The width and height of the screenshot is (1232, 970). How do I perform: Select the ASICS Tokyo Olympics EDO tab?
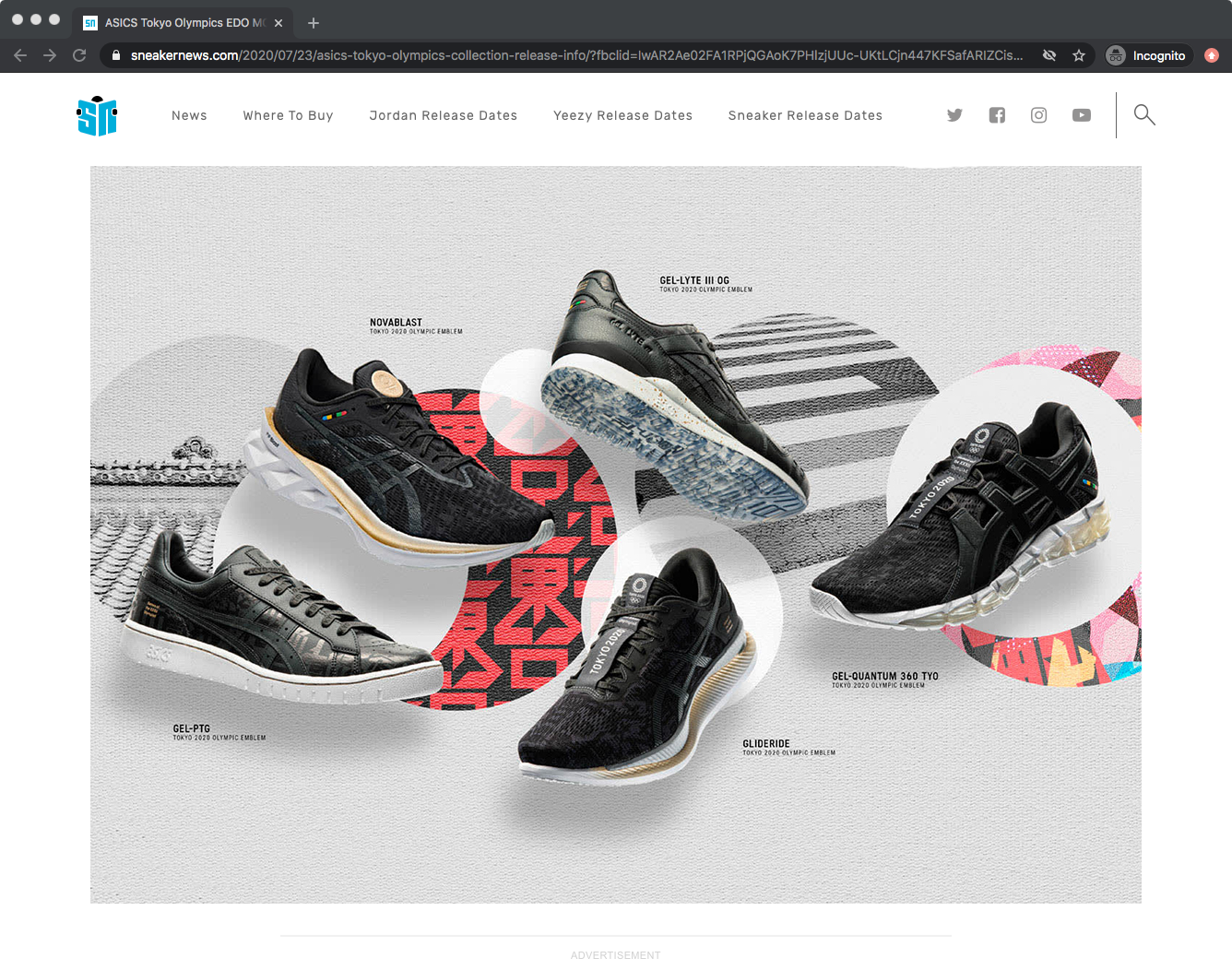(x=183, y=23)
